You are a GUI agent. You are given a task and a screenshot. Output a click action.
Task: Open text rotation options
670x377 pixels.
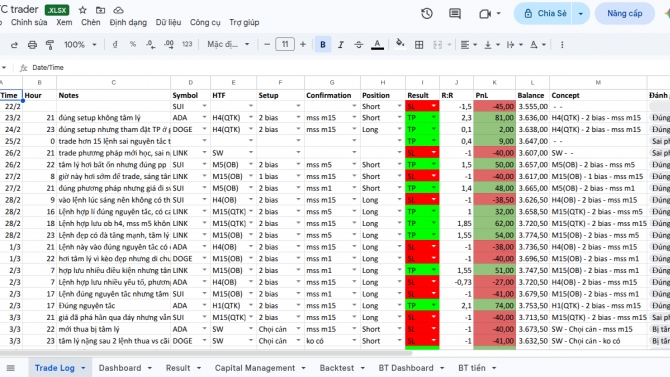tap(538, 44)
